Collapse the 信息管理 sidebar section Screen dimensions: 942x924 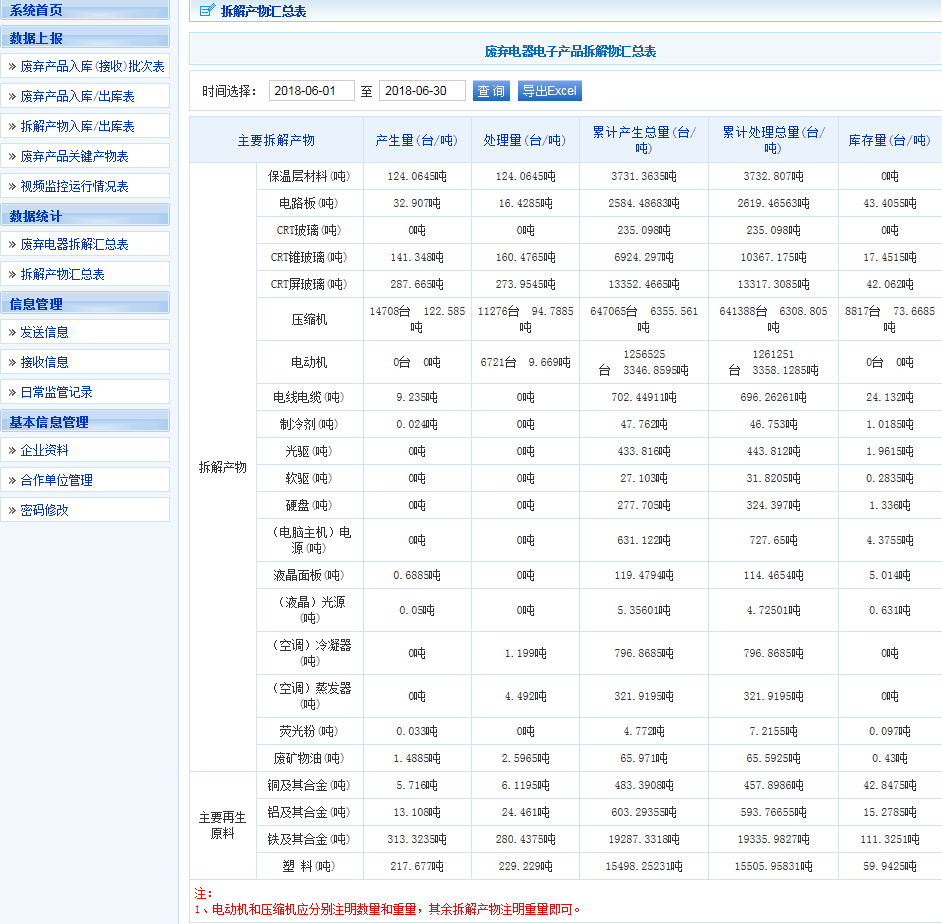coord(36,304)
